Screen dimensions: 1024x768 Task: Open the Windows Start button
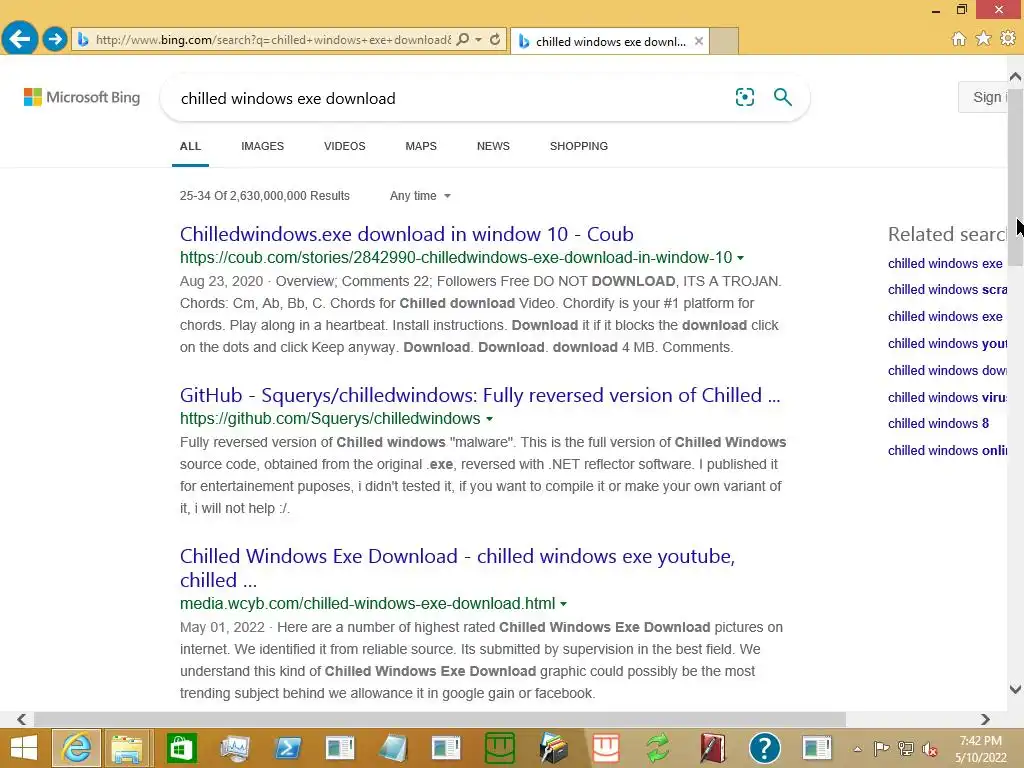[24, 748]
